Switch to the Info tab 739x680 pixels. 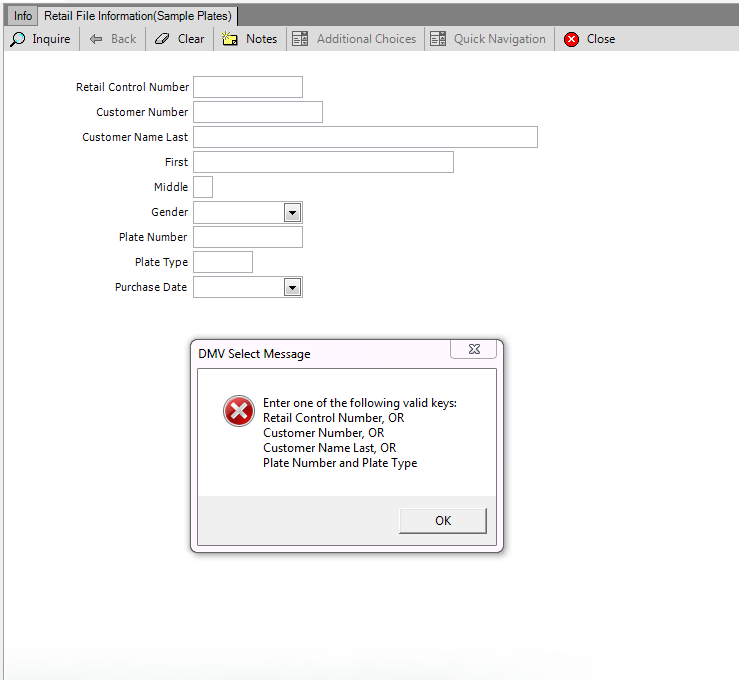click(x=22, y=16)
